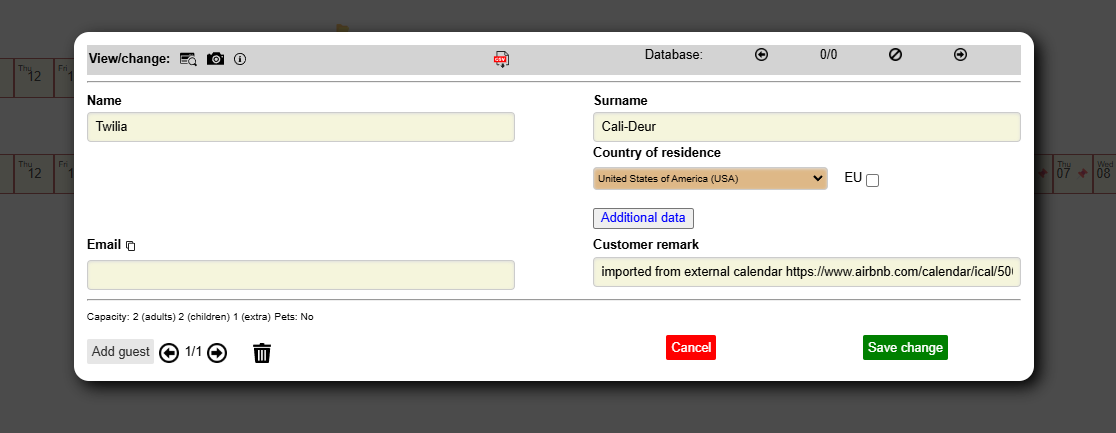Delete guest with trash can icon

[x=262, y=352]
